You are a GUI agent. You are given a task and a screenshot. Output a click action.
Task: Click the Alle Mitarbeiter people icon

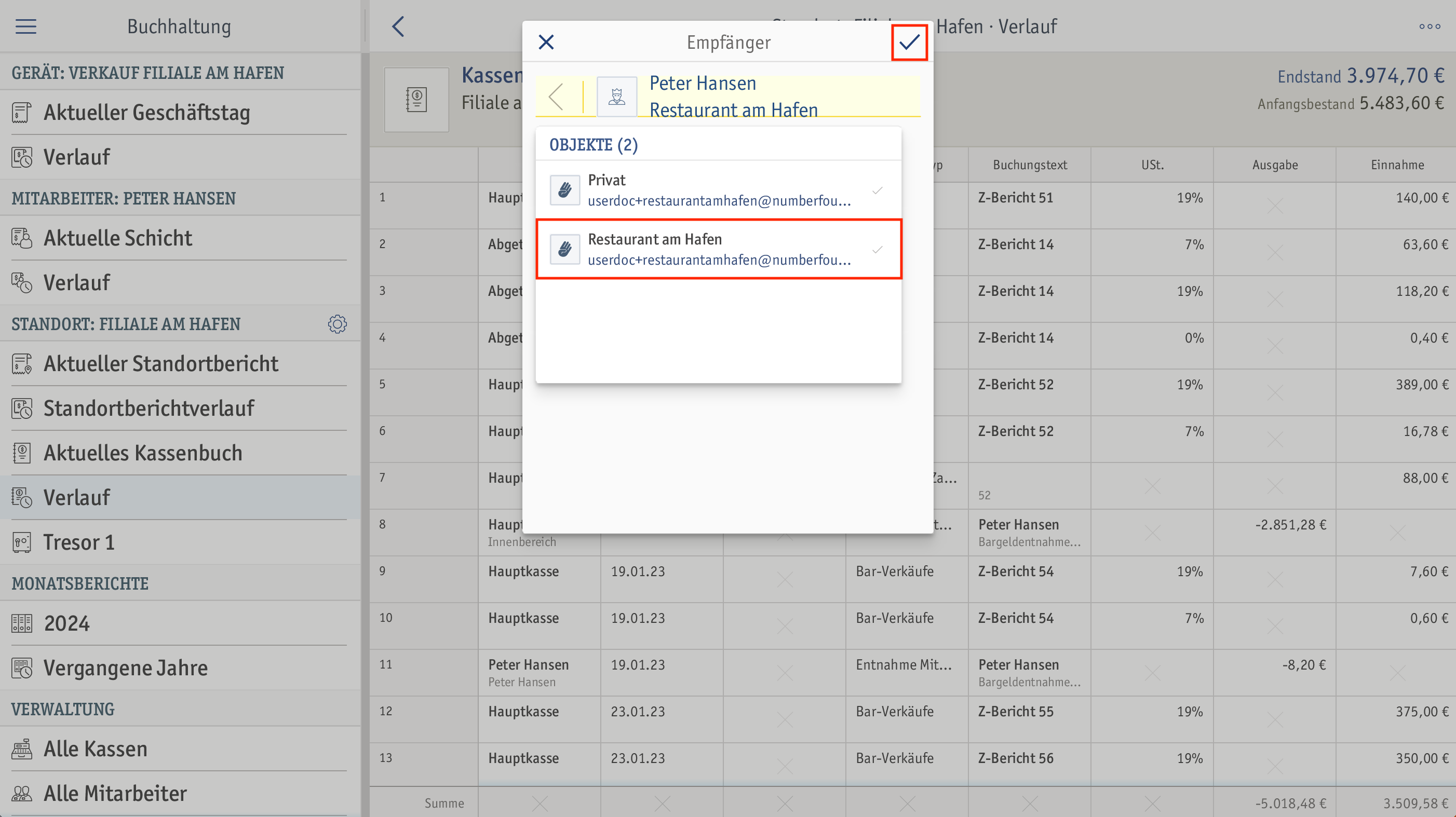[x=21, y=794]
